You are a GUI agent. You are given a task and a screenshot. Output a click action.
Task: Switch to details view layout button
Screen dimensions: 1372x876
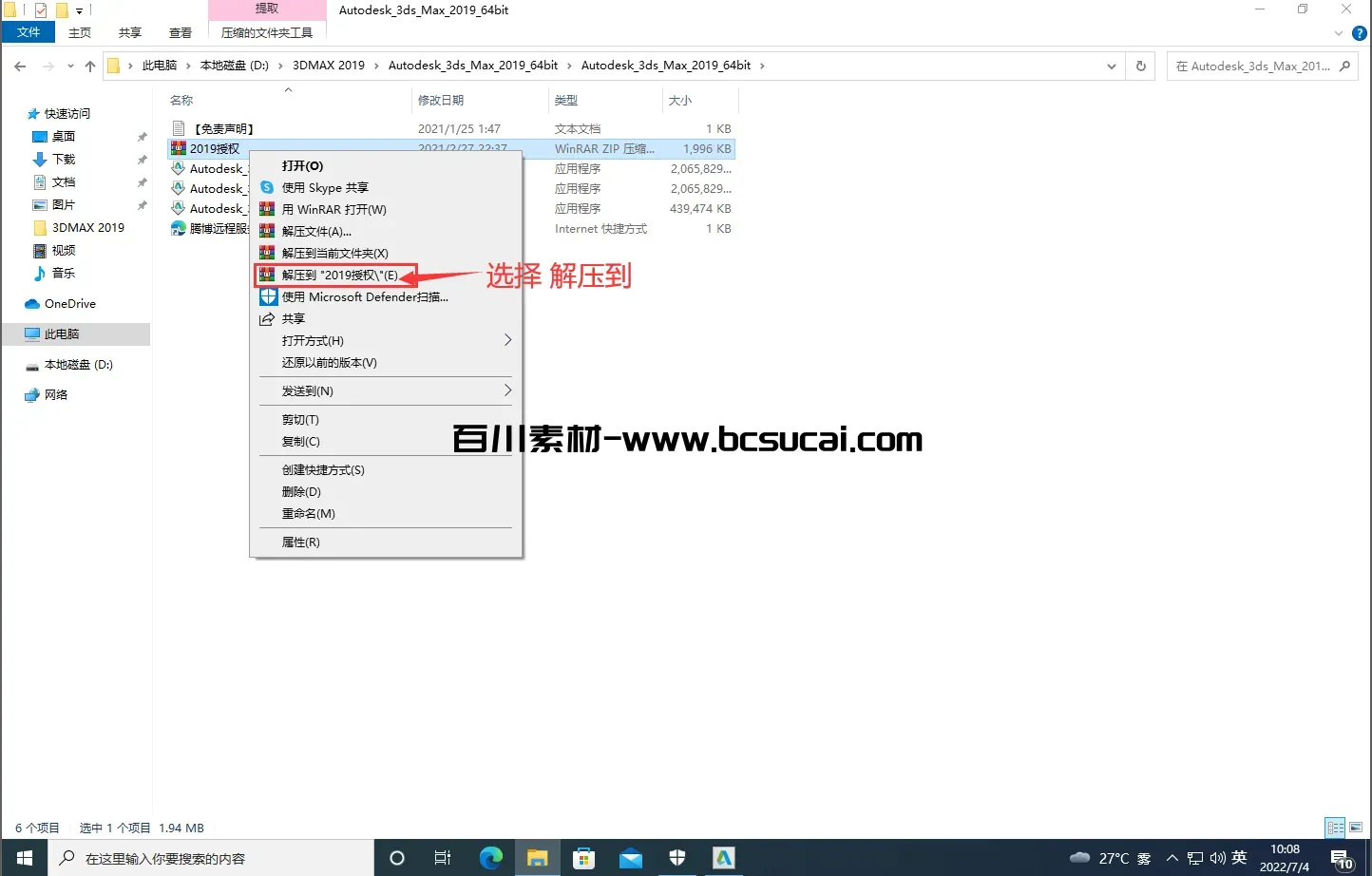pos(1335,828)
